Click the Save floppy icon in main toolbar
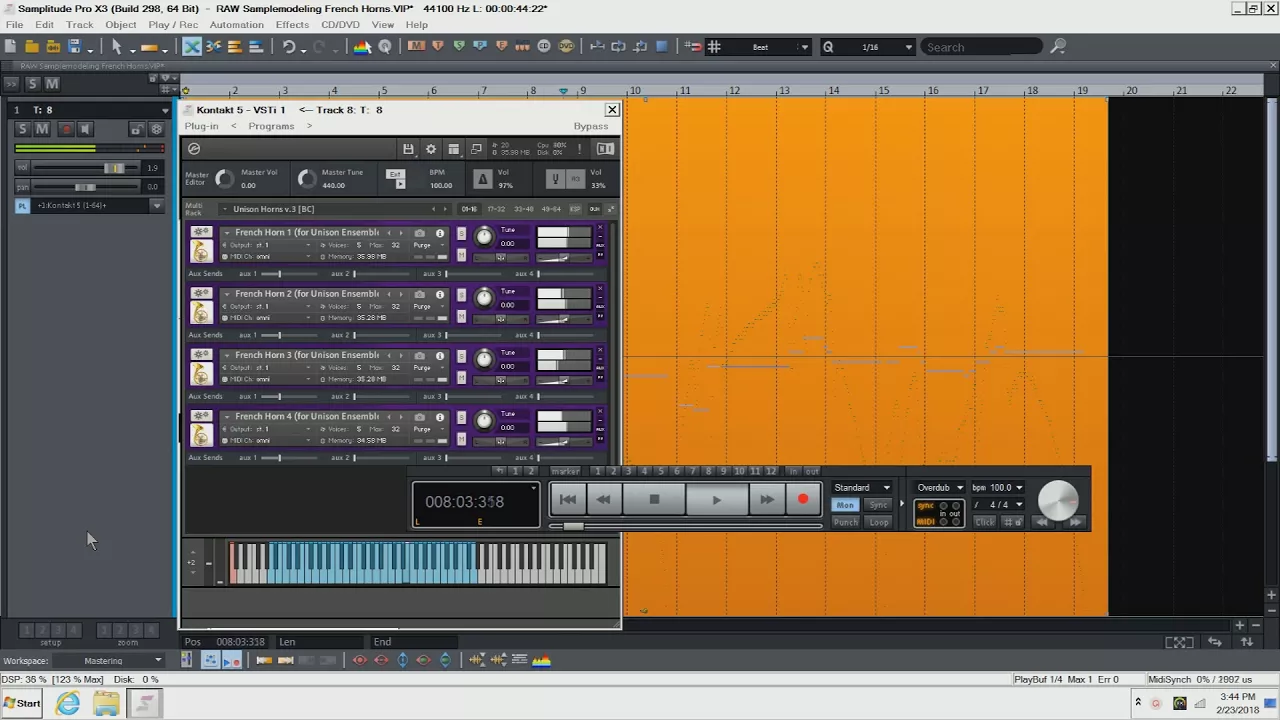This screenshot has height=720, width=1280. [x=73, y=47]
